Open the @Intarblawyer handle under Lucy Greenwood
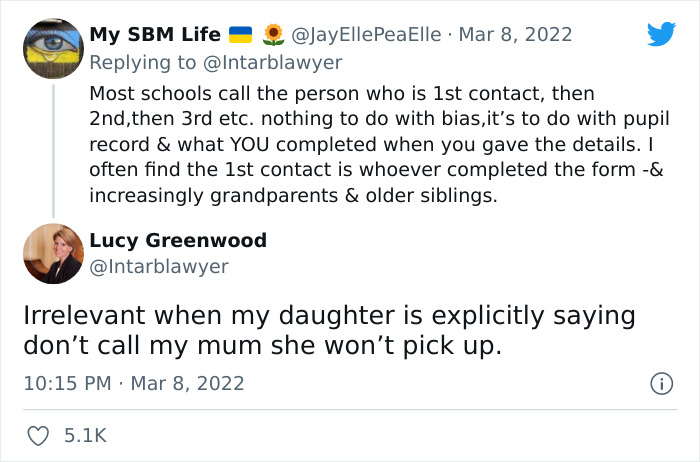The width and height of the screenshot is (700, 462). point(159,266)
